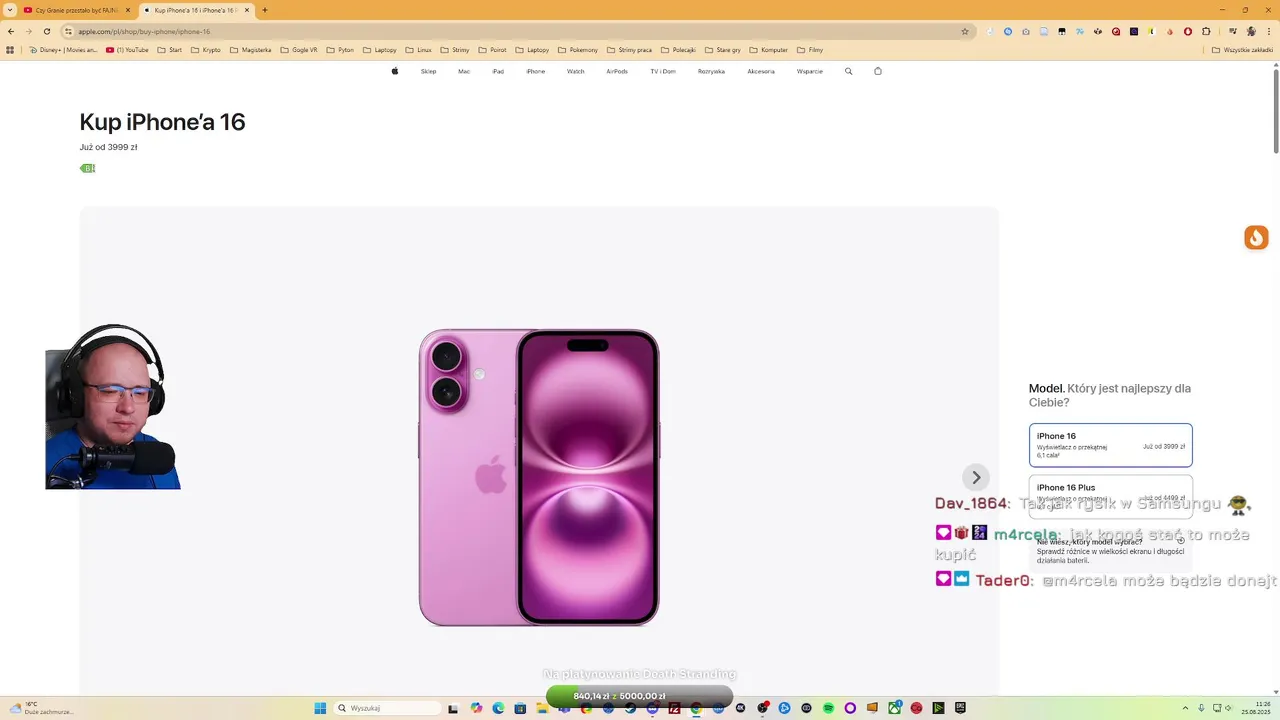Viewport: 1280px width, 720px height.
Task: Close the YouTube tab
Action: [128, 10]
